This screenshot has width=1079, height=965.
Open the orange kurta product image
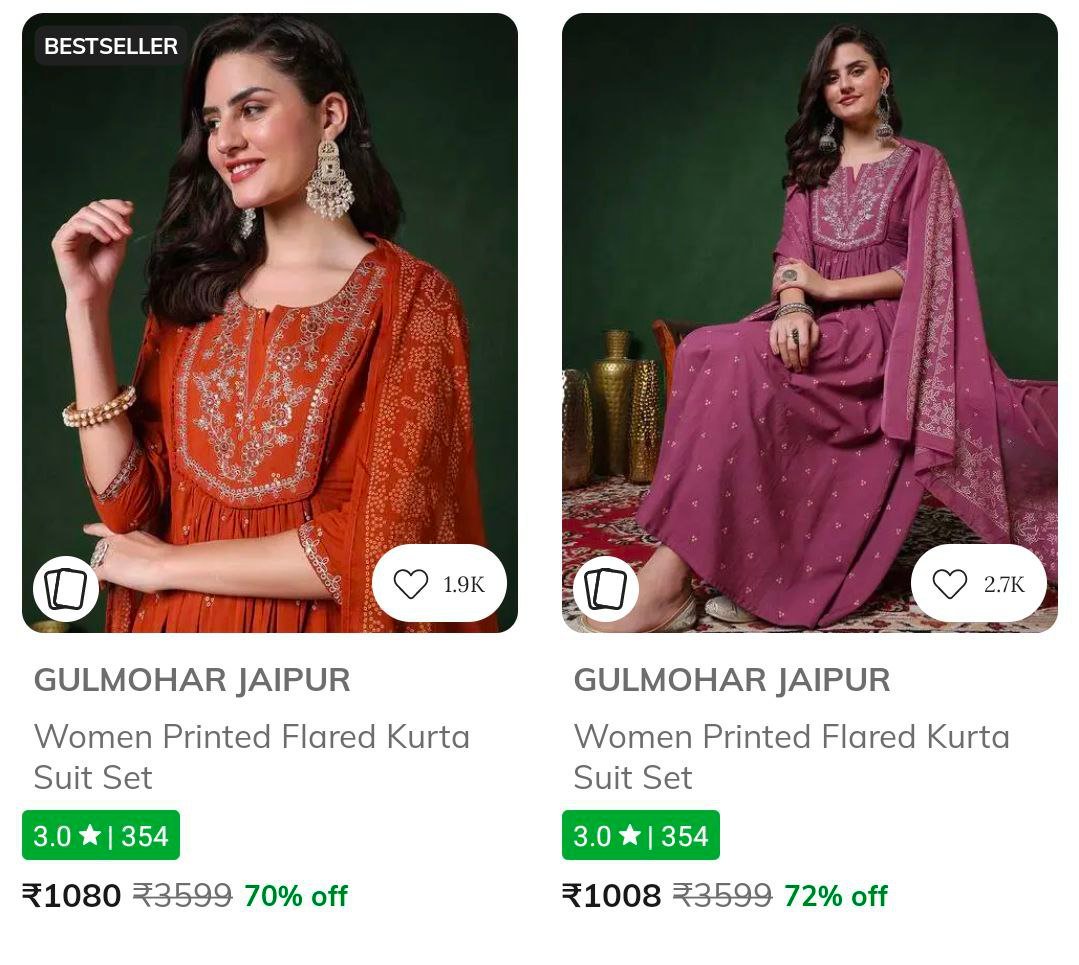click(x=270, y=320)
